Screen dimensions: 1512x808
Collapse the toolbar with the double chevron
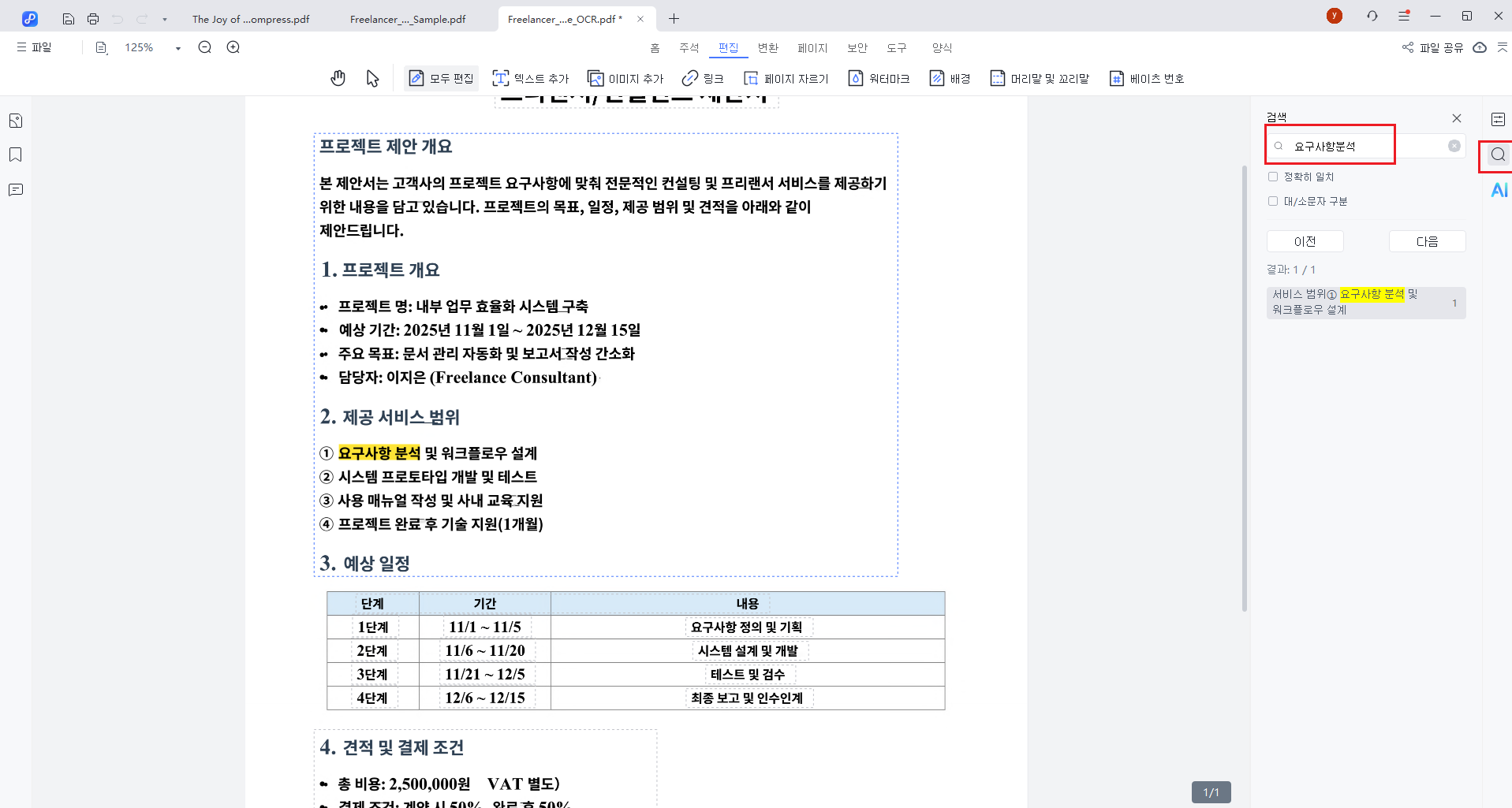point(1503,47)
